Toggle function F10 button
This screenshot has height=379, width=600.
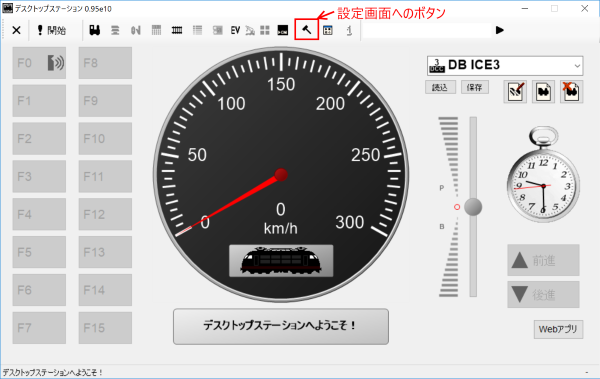[105, 139]
